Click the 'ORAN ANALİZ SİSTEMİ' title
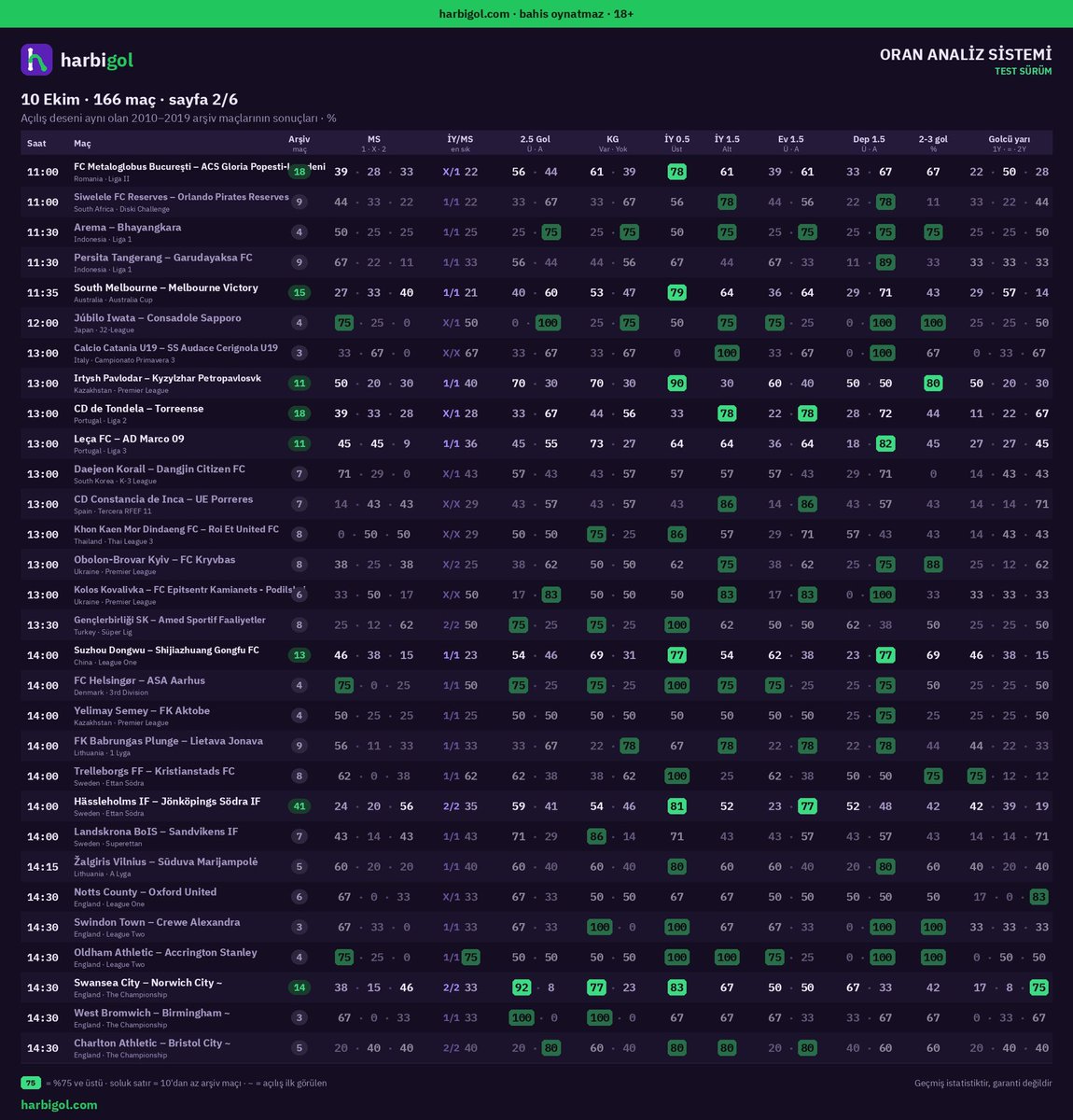Screen dimensions: 1073x1120 [966, 55]
